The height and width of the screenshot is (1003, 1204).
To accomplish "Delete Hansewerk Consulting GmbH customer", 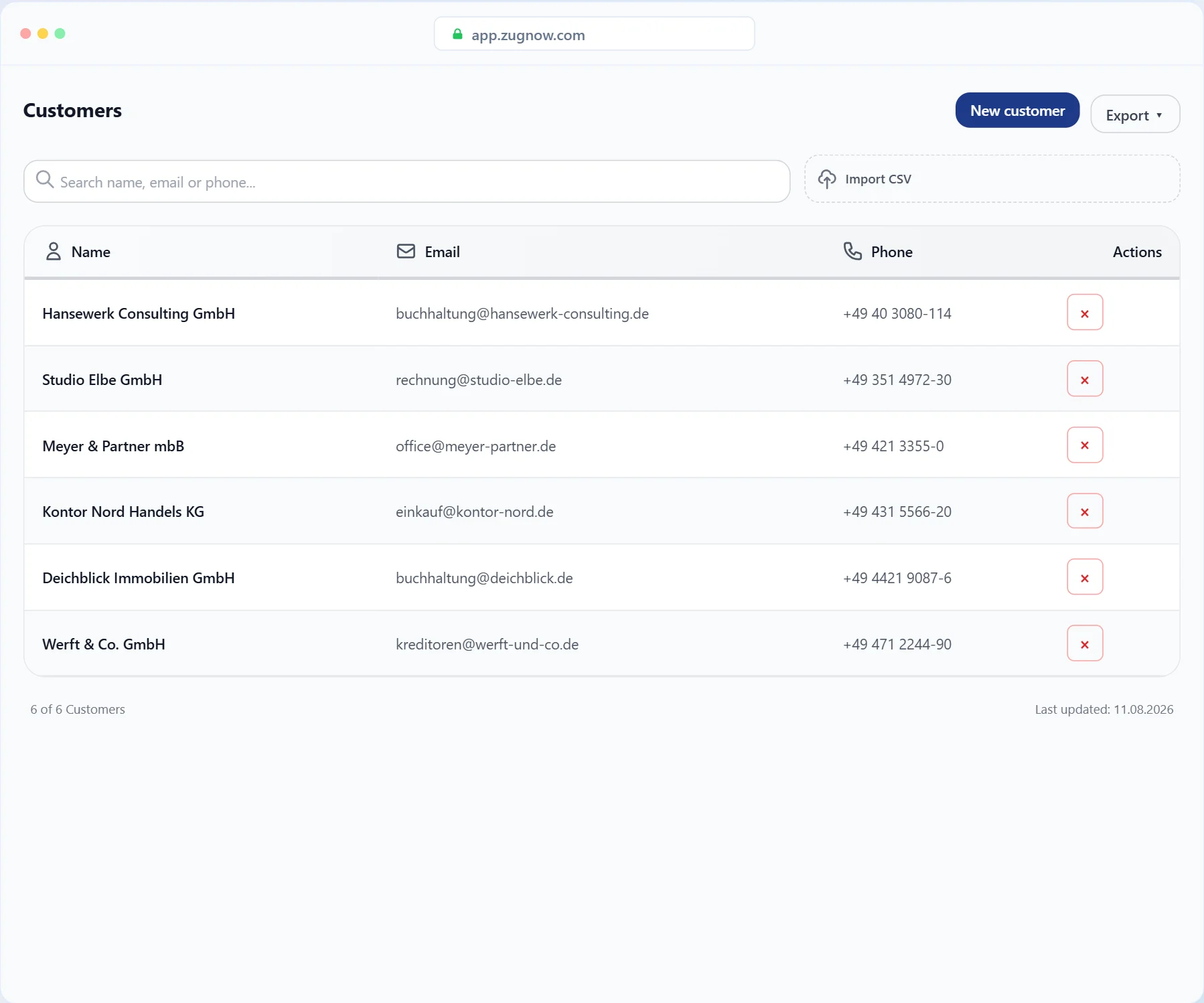I will point(1085,313).
